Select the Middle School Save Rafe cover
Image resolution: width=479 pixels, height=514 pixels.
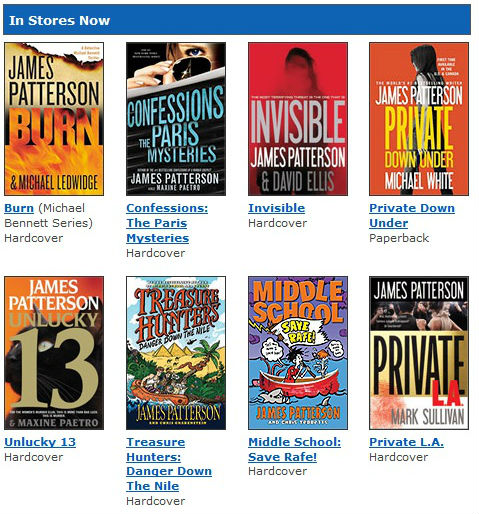click(298, 353)
